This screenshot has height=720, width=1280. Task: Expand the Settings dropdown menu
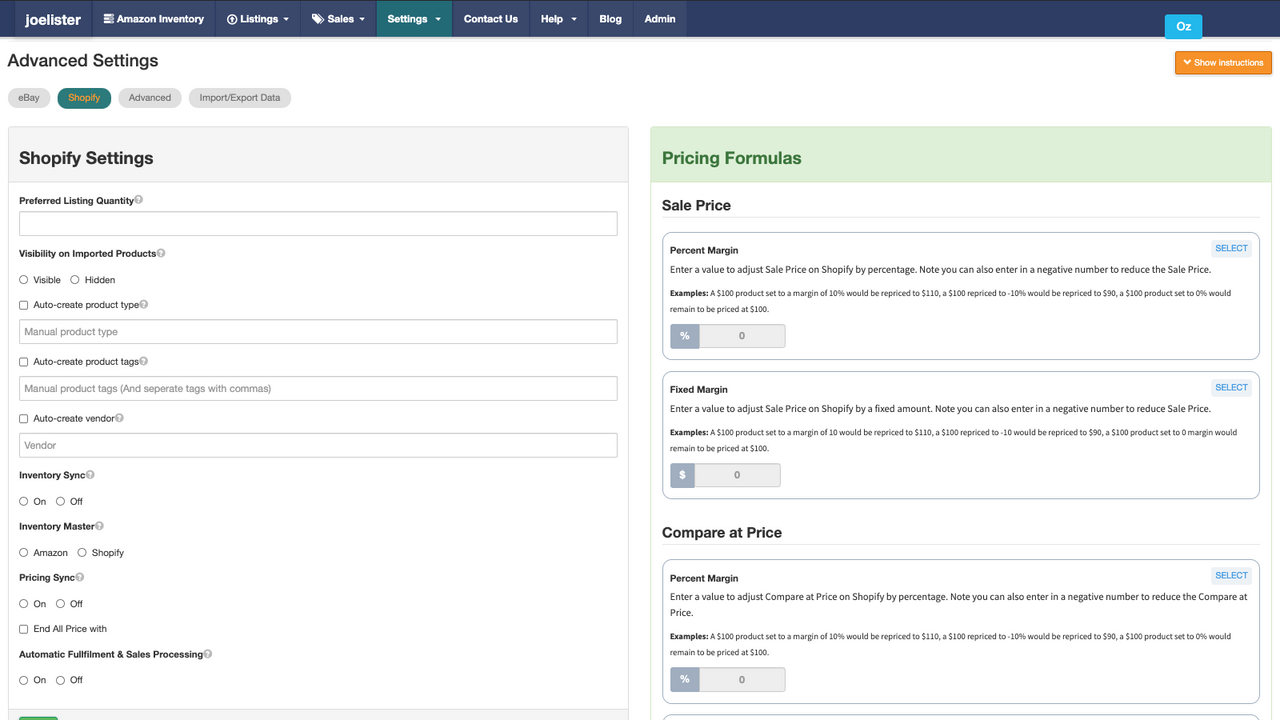[413, 18]
